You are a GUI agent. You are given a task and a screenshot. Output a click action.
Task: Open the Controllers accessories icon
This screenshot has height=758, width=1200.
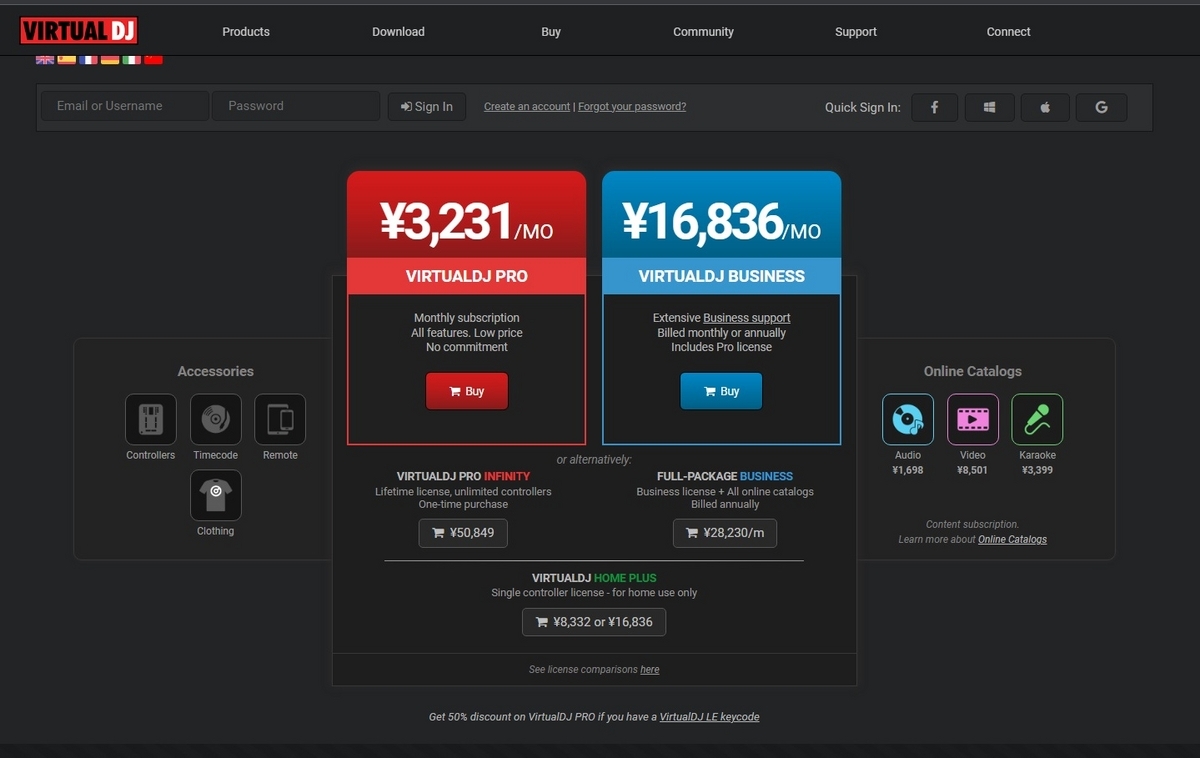(x=151, y=419)
